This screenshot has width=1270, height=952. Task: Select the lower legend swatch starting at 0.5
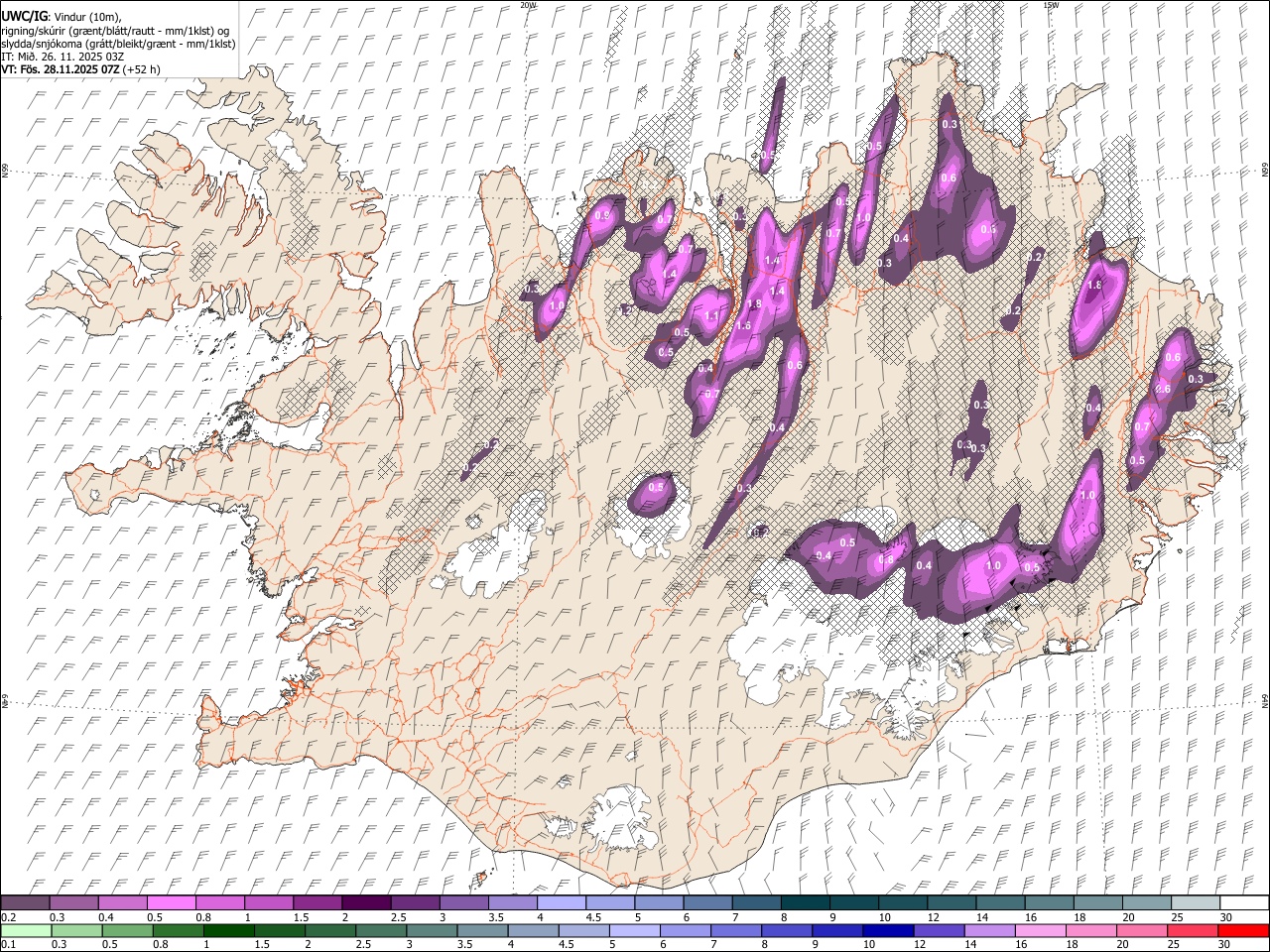pos(127,931)
